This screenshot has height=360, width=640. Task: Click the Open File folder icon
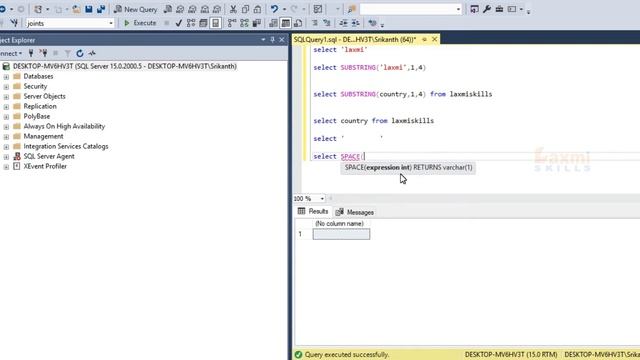tap(76, 9)
